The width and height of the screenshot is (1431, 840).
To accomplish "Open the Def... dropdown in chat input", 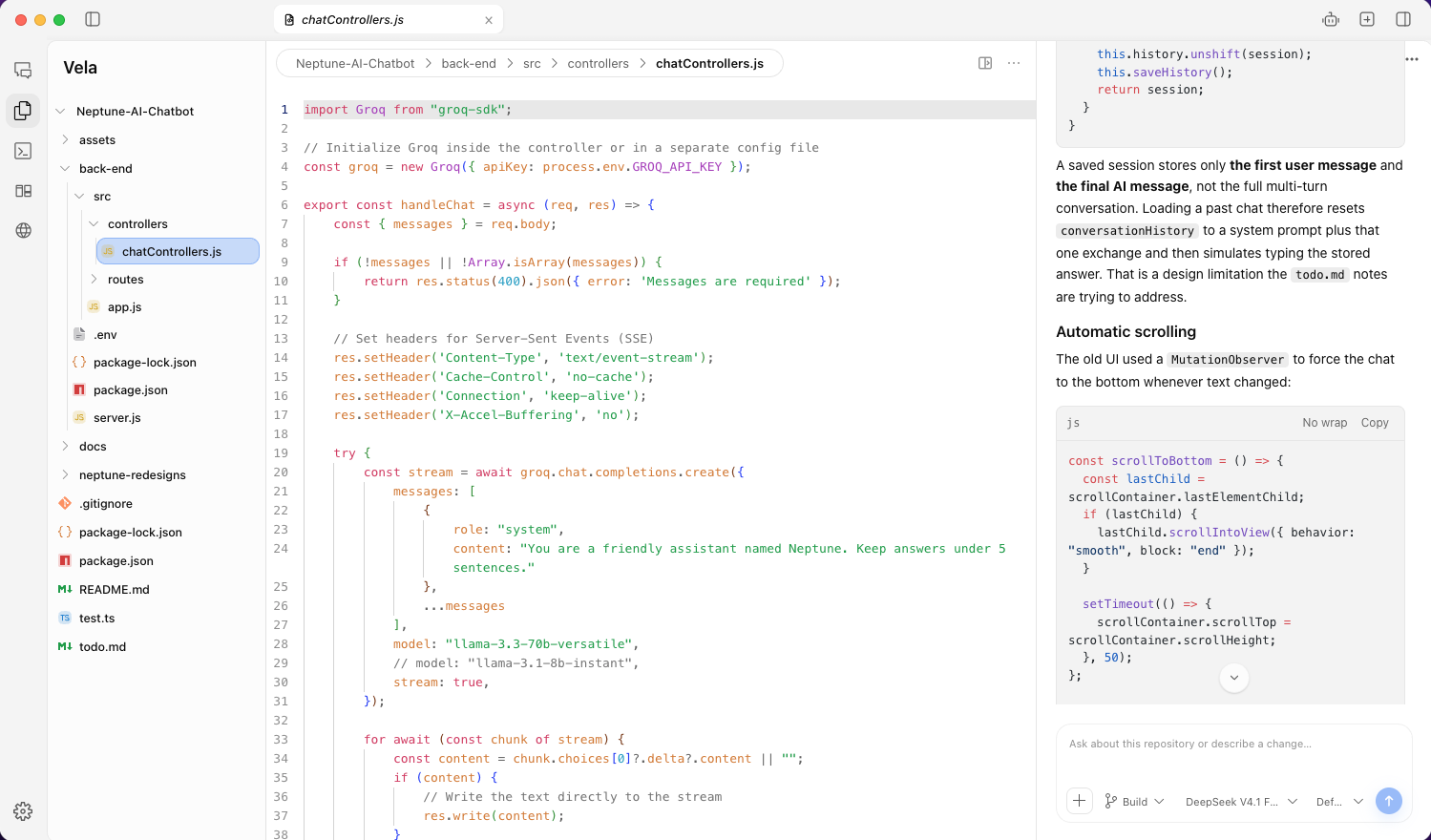I will (1339, 802).
